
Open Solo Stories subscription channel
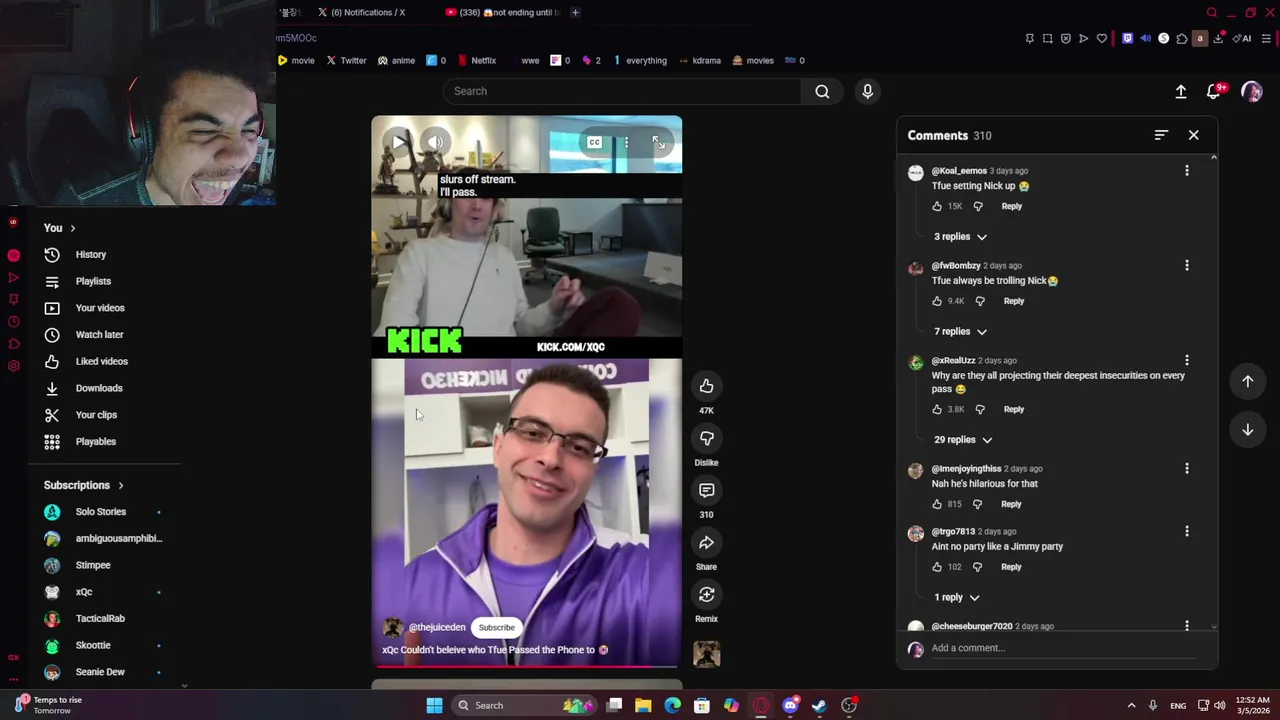point(101,512)
